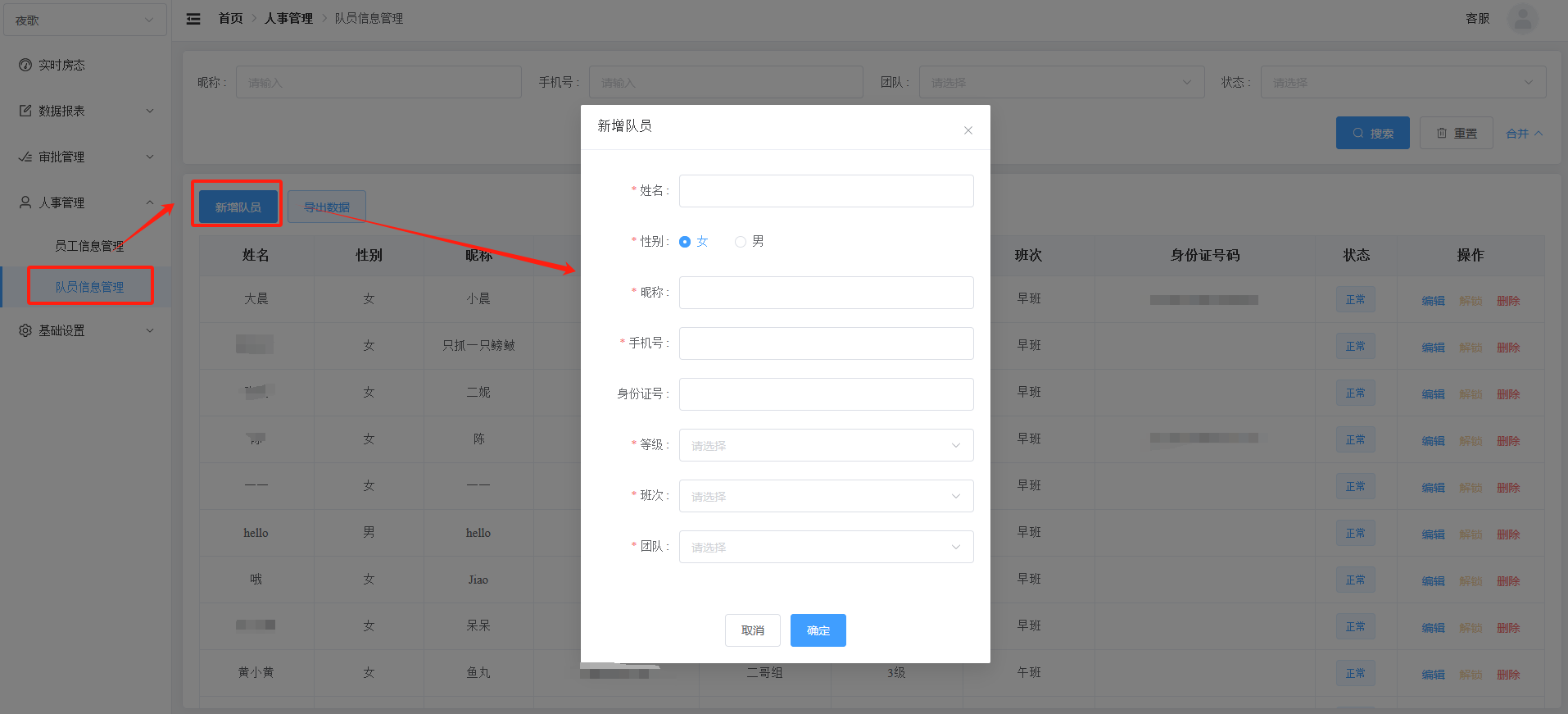The height and width of the screenshot is (714, 1568).
Task: Click 删除 for the 大晨 row
Action: 1508,301
